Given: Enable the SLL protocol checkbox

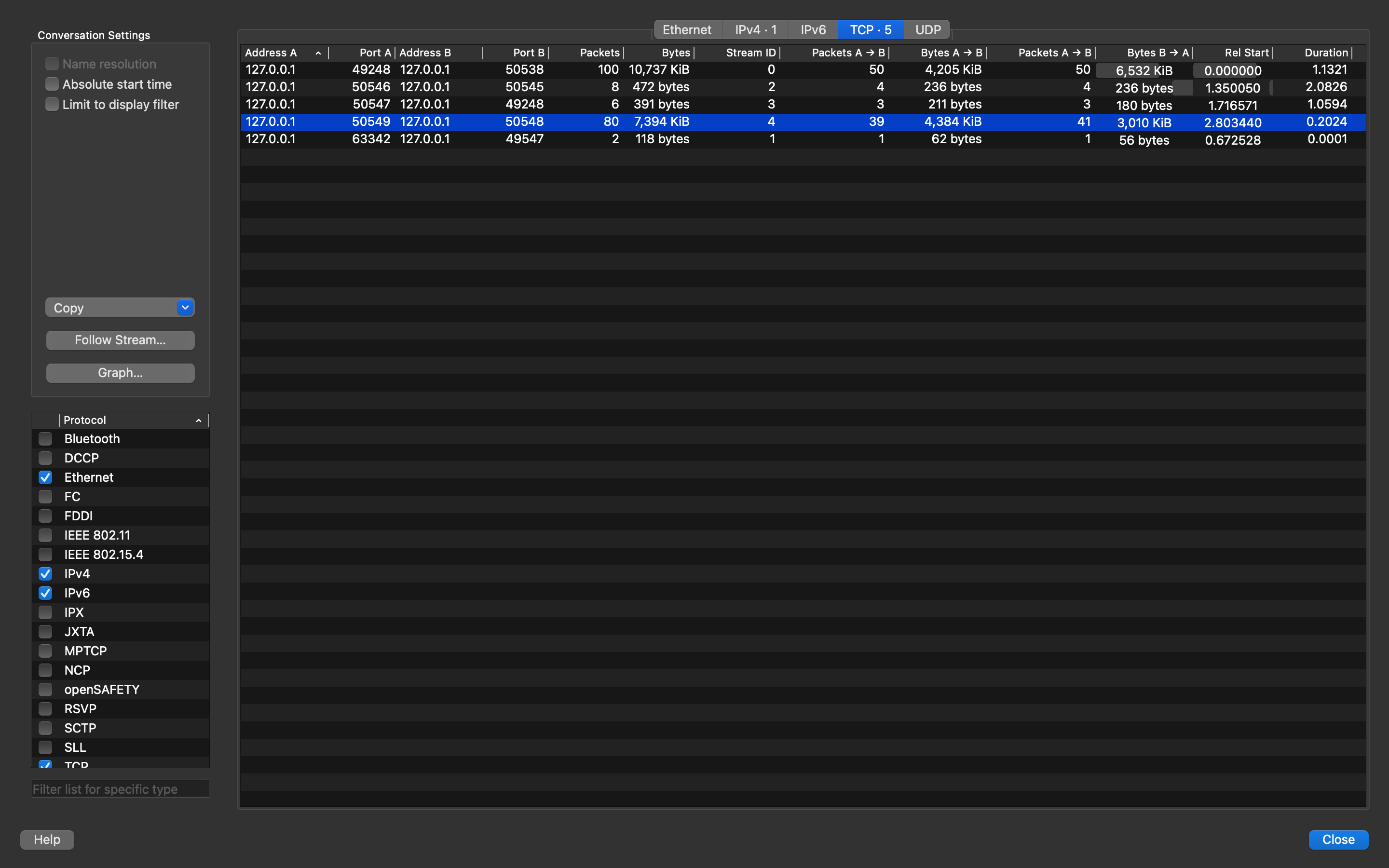Looking at the screenshot, I should tap(45, 747).
